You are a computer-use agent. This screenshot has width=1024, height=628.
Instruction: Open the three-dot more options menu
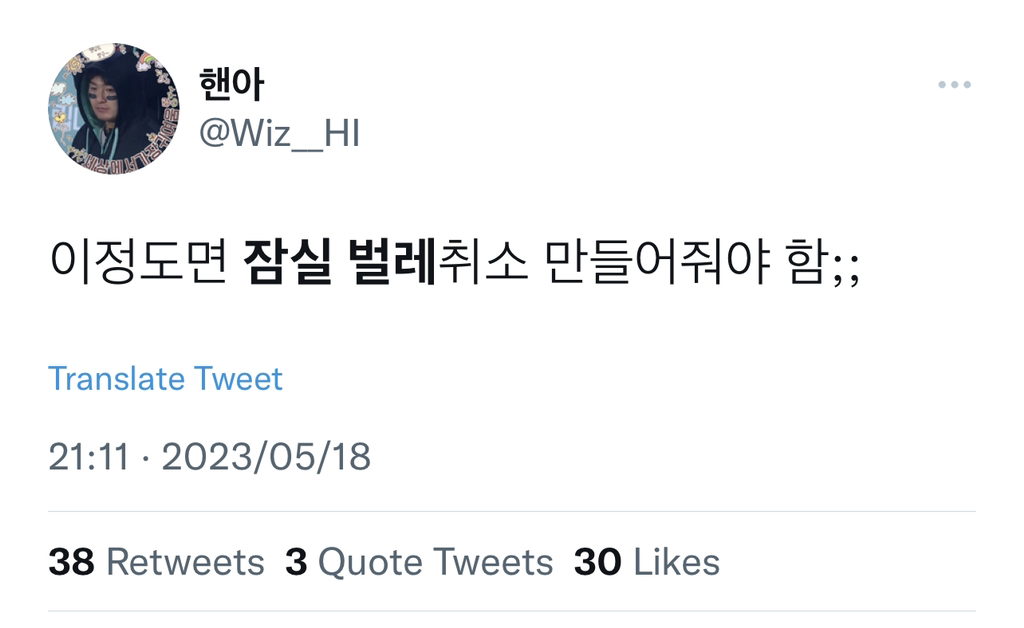click(x=954, y=84)
